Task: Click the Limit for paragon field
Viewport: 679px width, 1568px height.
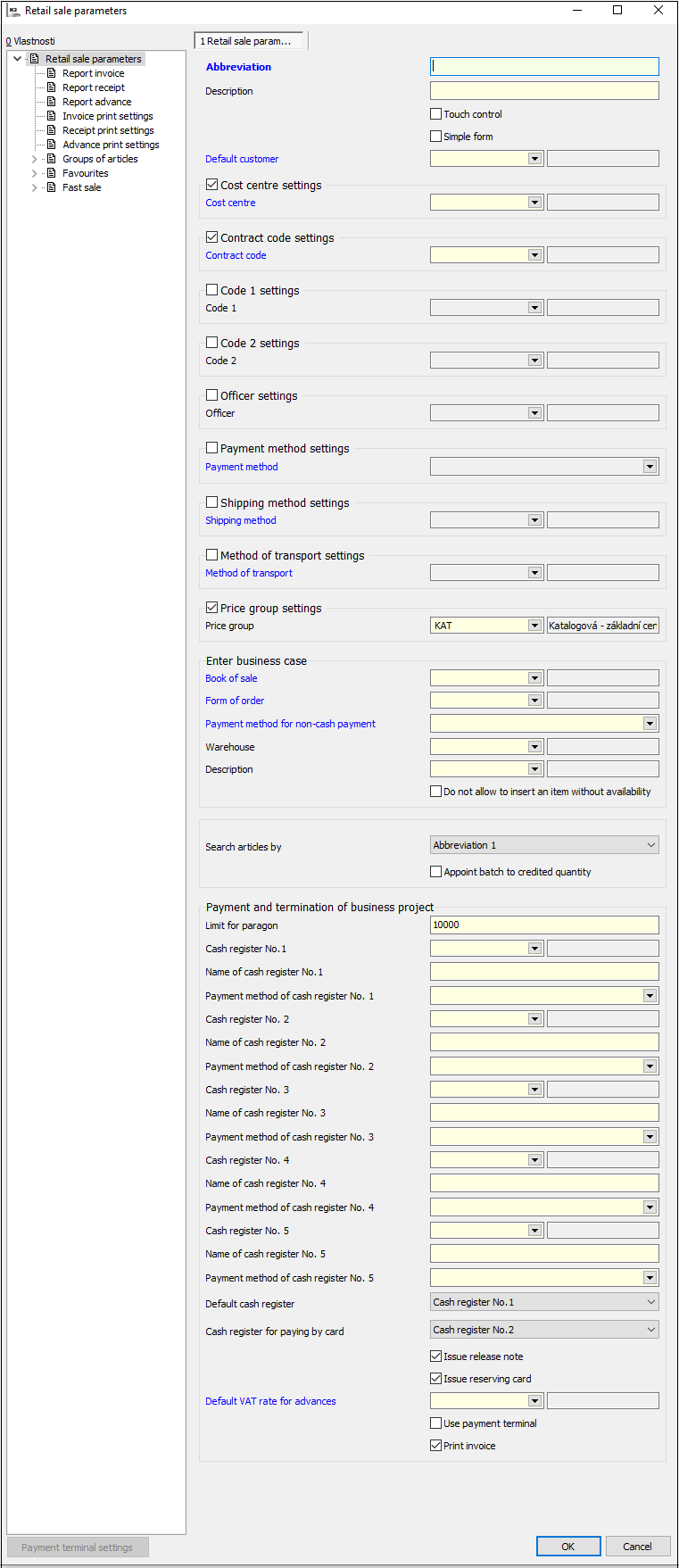Action: pyautogui.click(x=544, y=925)
